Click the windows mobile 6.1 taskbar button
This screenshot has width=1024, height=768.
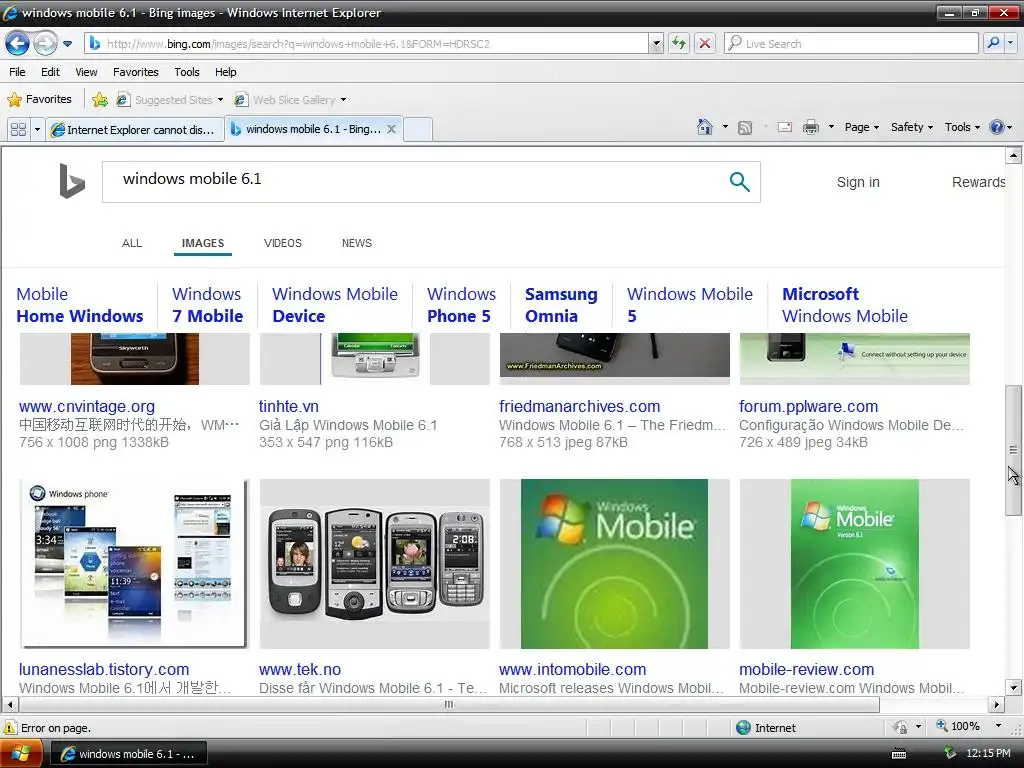pos(127,754)
